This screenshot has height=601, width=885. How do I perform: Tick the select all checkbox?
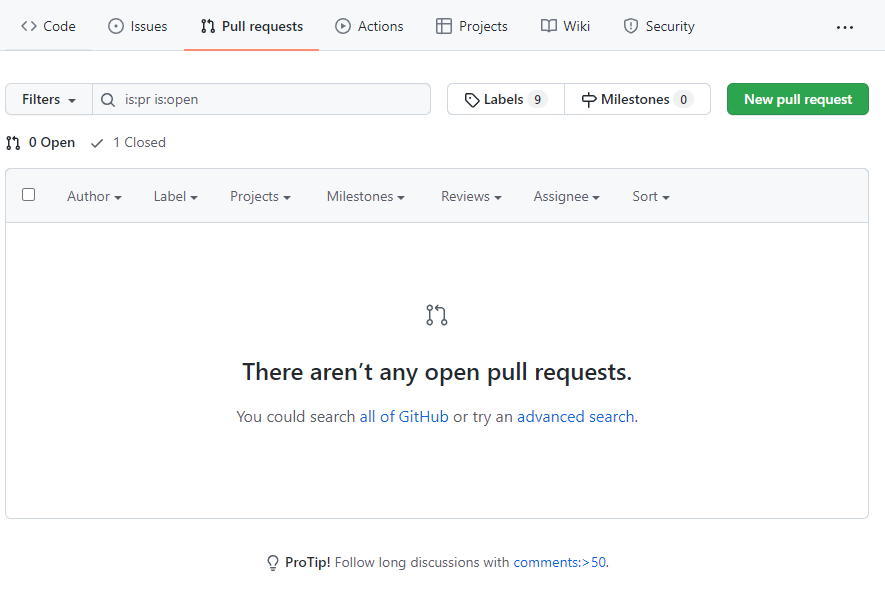click(x=29, y=195)
